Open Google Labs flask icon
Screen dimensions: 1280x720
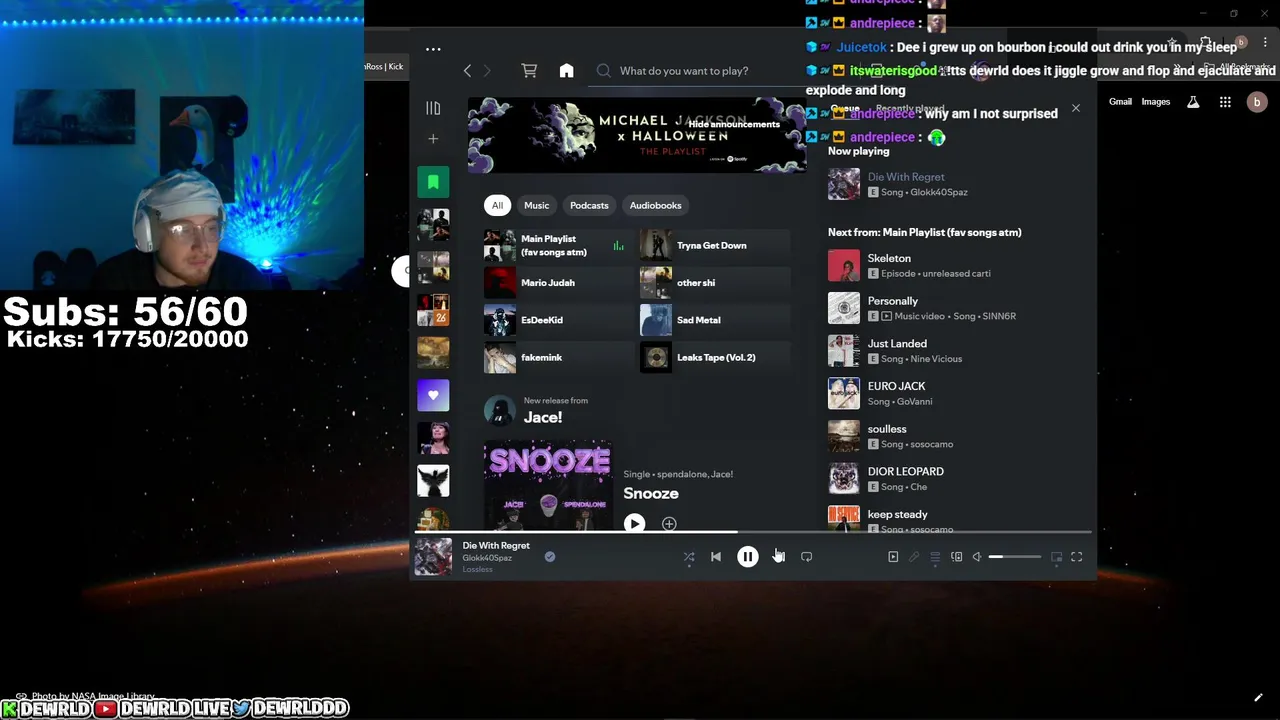[1193, 102]
